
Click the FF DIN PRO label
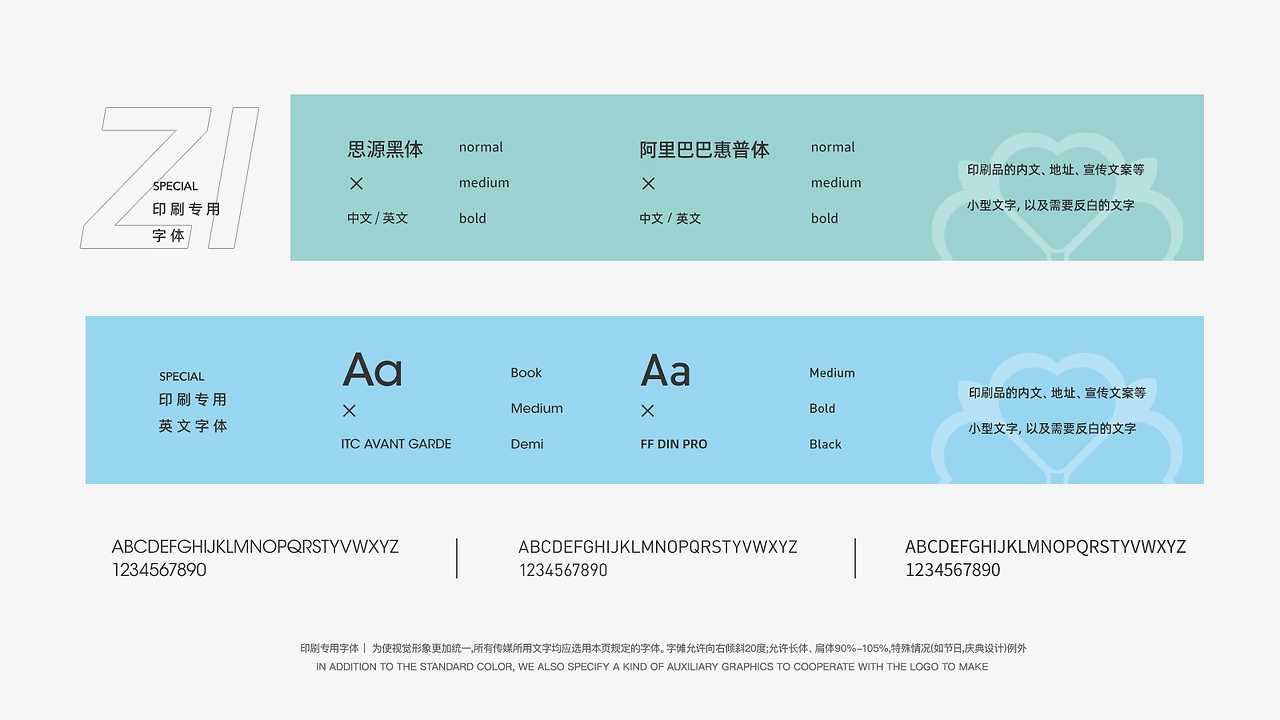[674, 444]
